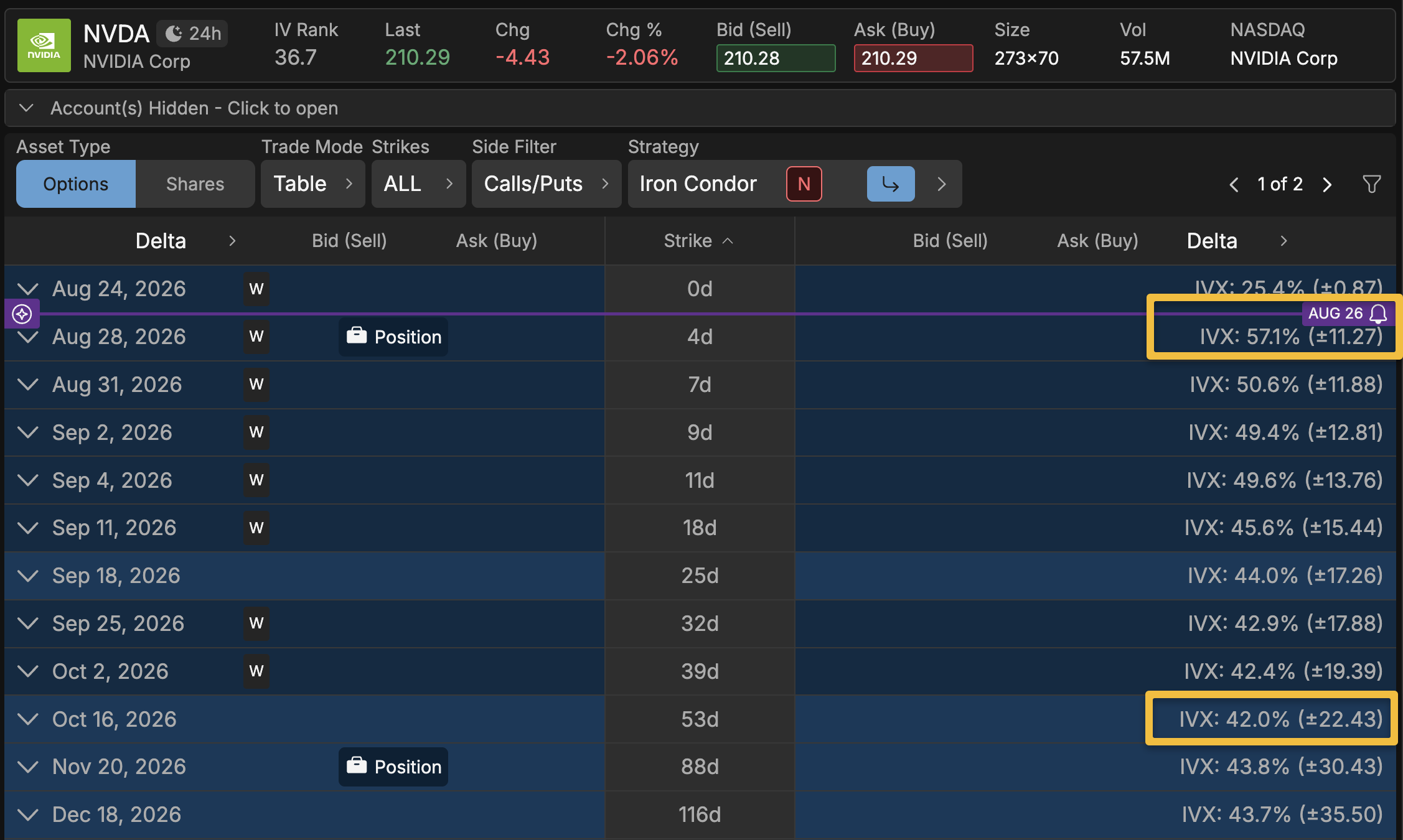Click the Ask (Buy) 210.29 price box

pyautogui.click(x=913, y=58)
